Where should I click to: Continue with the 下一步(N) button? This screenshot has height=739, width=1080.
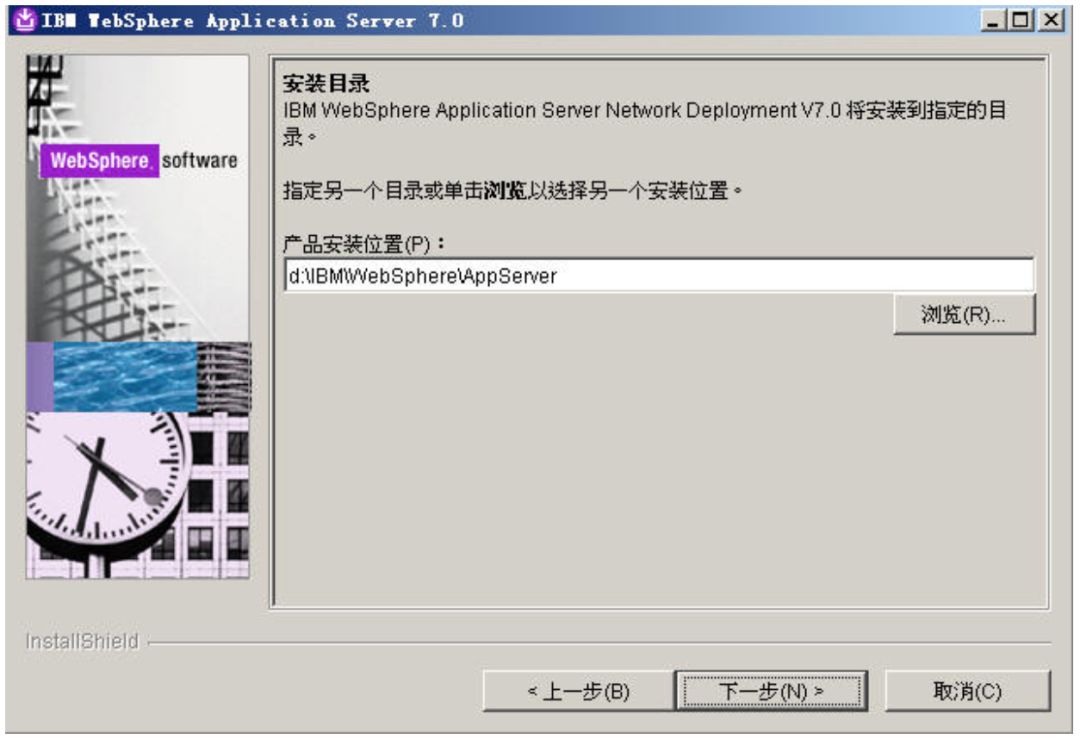coord(771,691)
